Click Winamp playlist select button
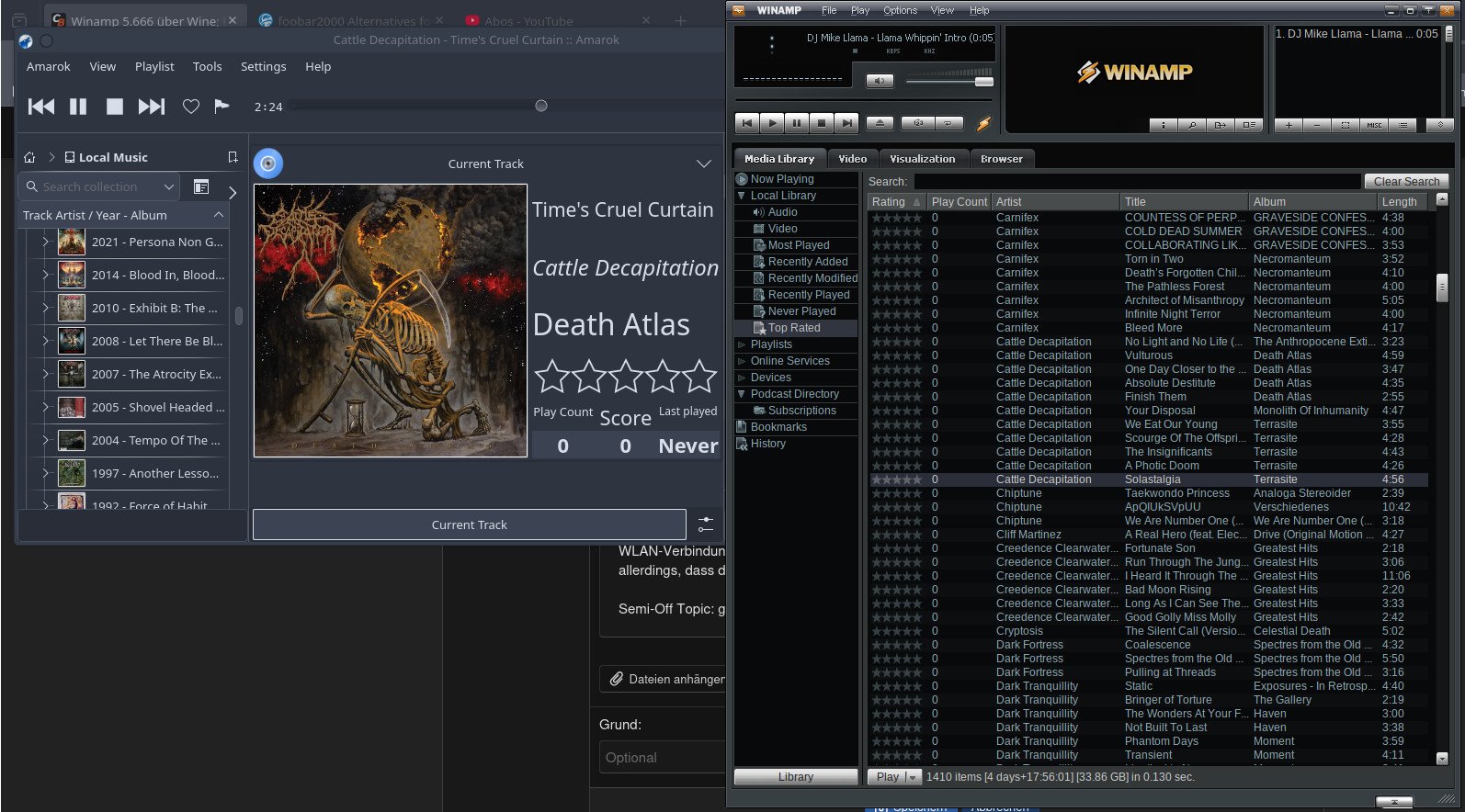The width and height of the screenshot is (1465, 812). (x=1346, y=125)
